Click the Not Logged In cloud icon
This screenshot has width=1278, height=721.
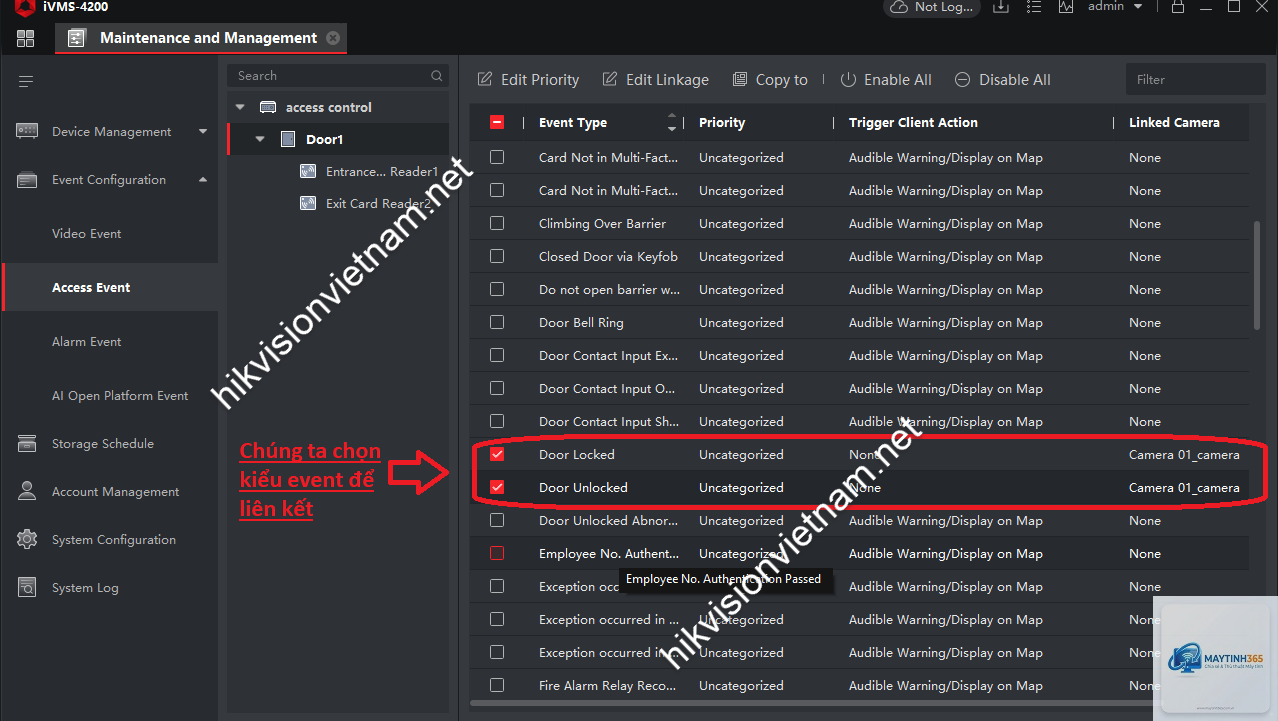point(901,6)
